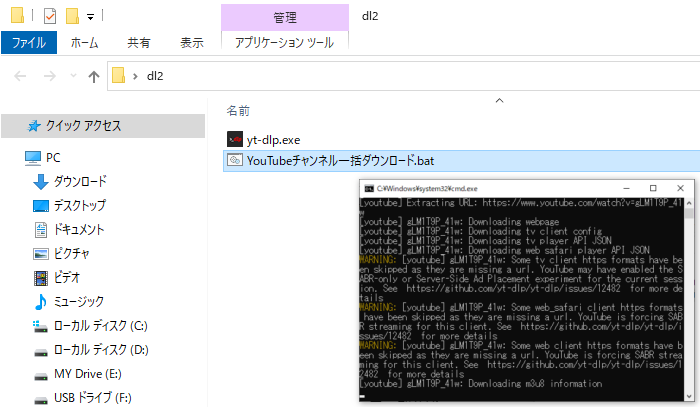Open the ミュージック folder
The height and width of the screenshot is (407, 700).
[79, 302]
